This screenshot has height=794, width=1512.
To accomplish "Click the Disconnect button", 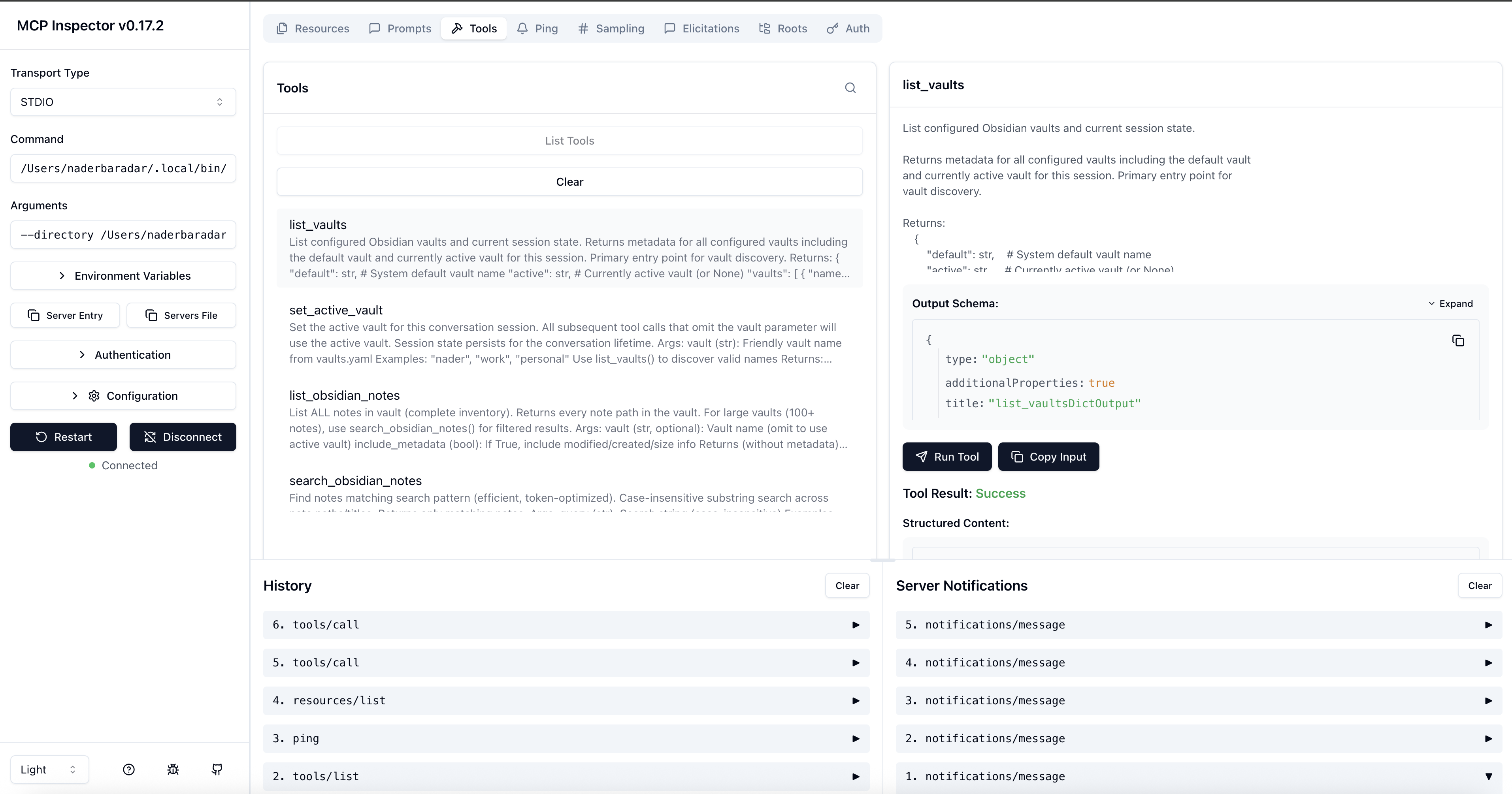I will tap(183, 437).
